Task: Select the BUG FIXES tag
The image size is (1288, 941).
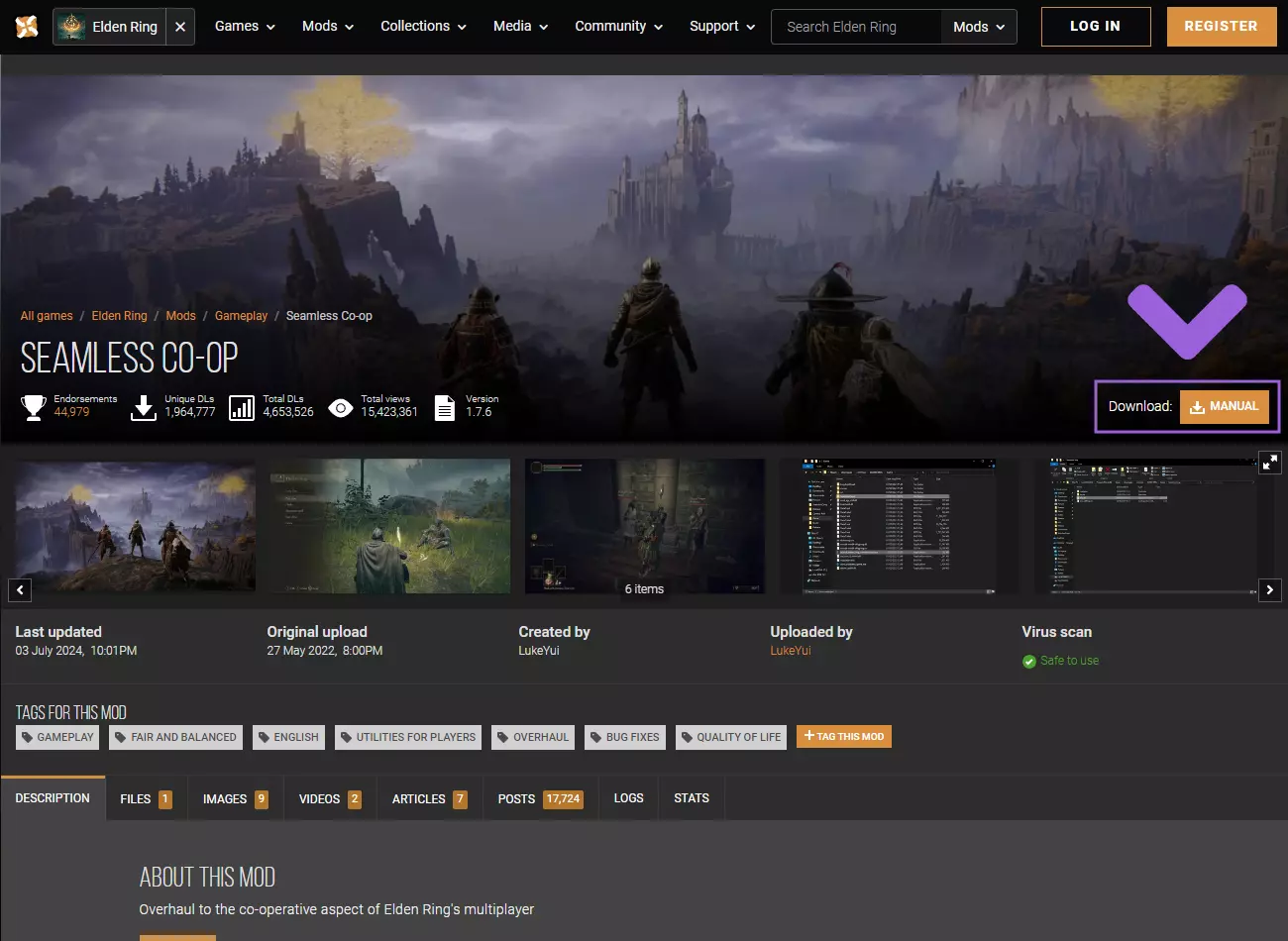Action: [625, 737]
